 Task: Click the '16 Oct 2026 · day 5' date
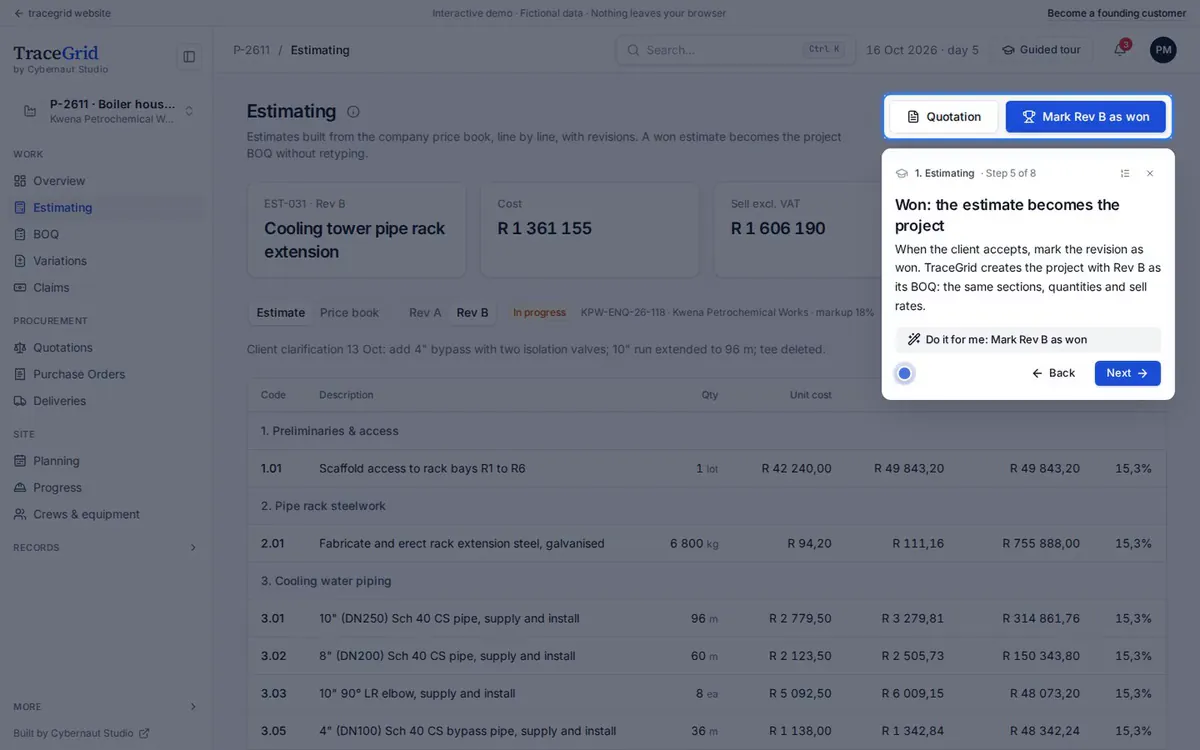[922, 50]
